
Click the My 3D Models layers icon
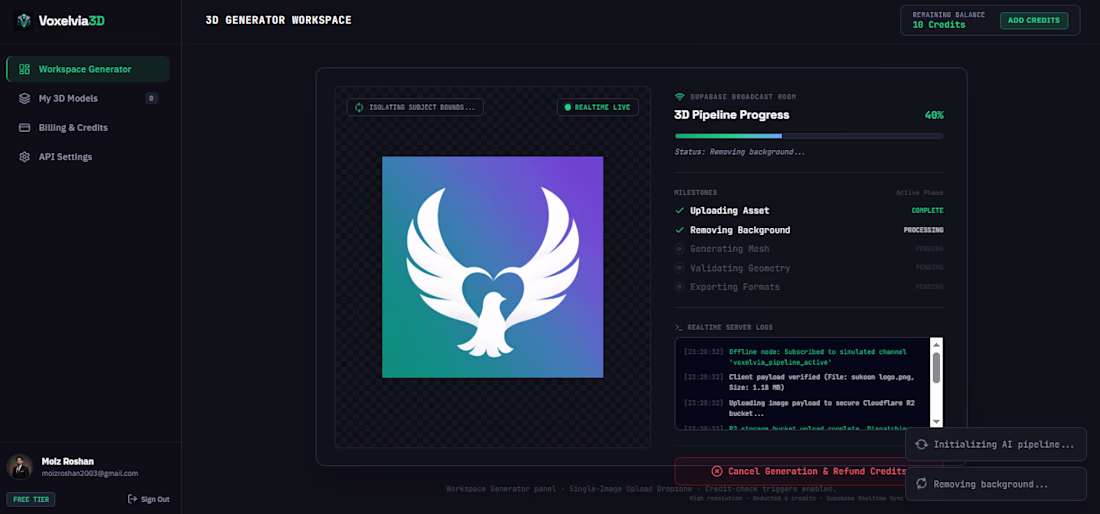25,98
